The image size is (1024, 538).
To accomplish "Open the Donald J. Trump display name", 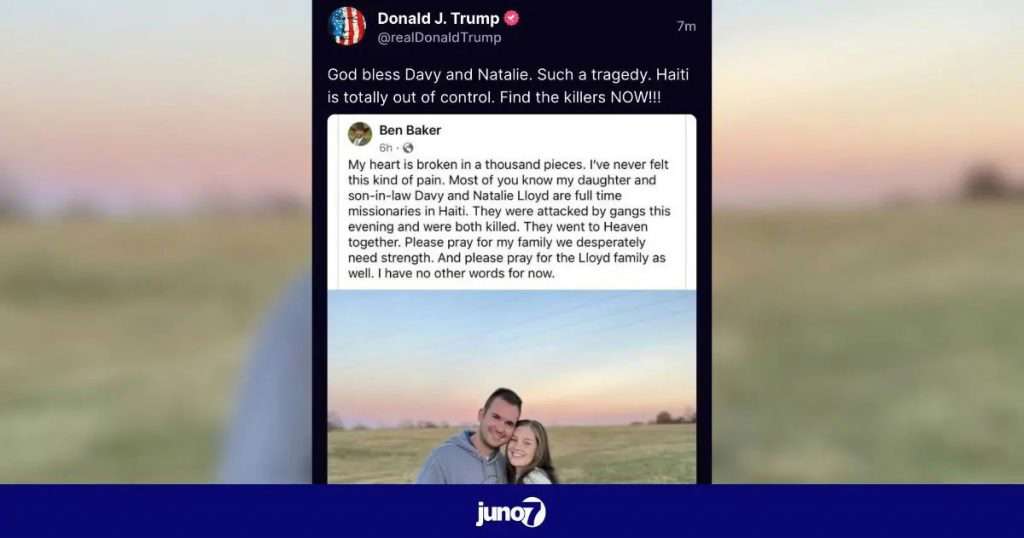I will tap(438, 19).
